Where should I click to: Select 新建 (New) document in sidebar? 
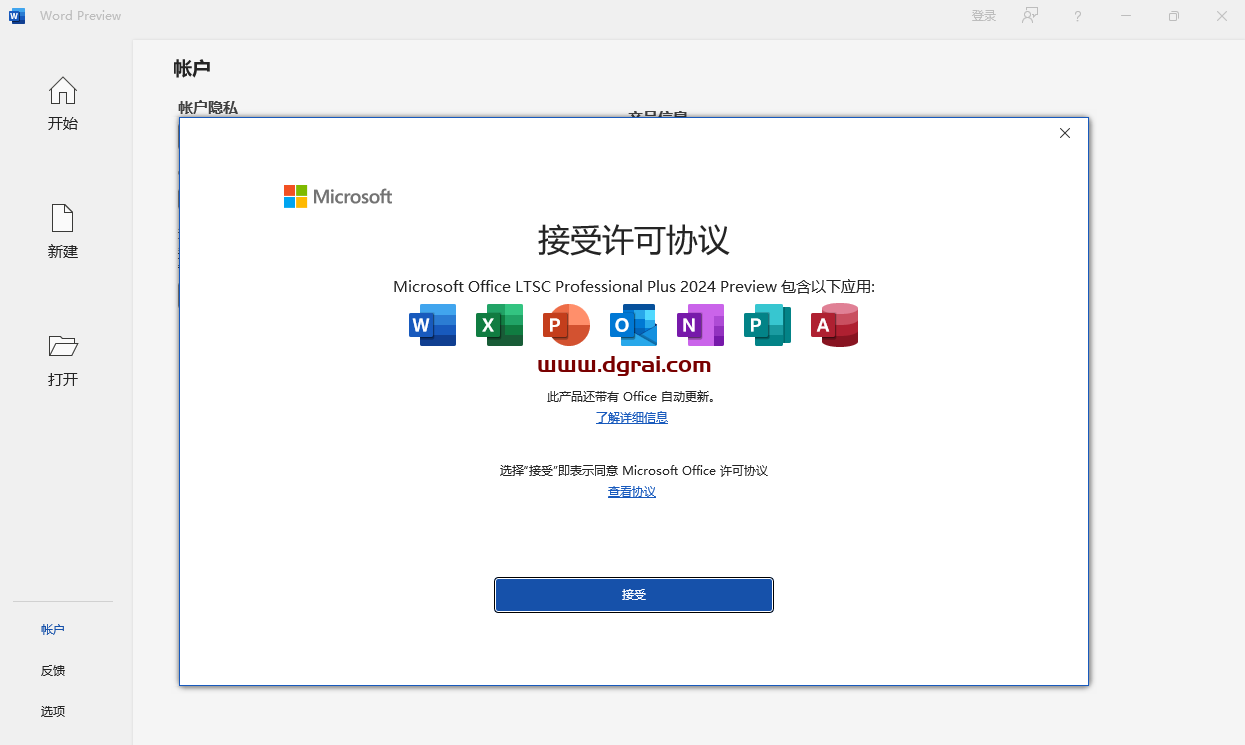[63, 232]
